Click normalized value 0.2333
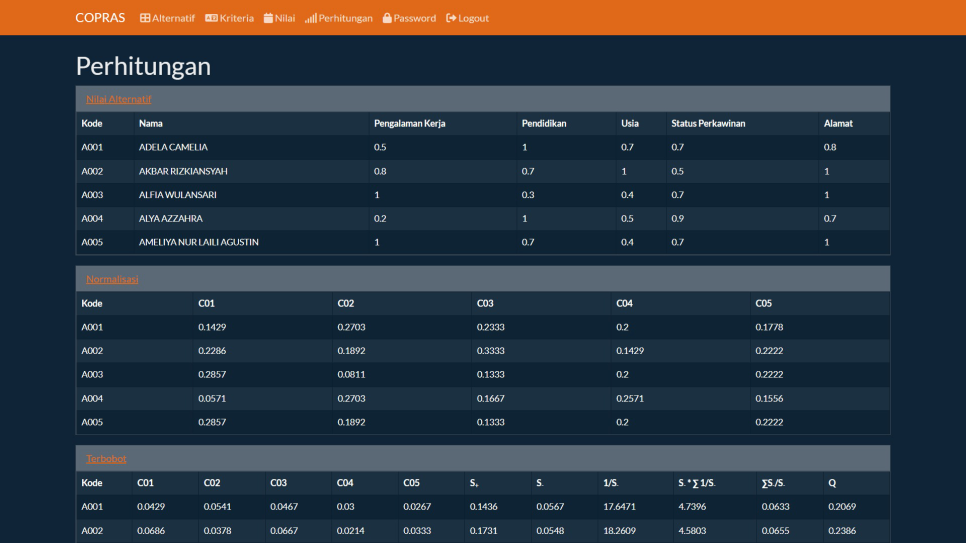This screenshot has height=543, width=966. coord(490,327)
